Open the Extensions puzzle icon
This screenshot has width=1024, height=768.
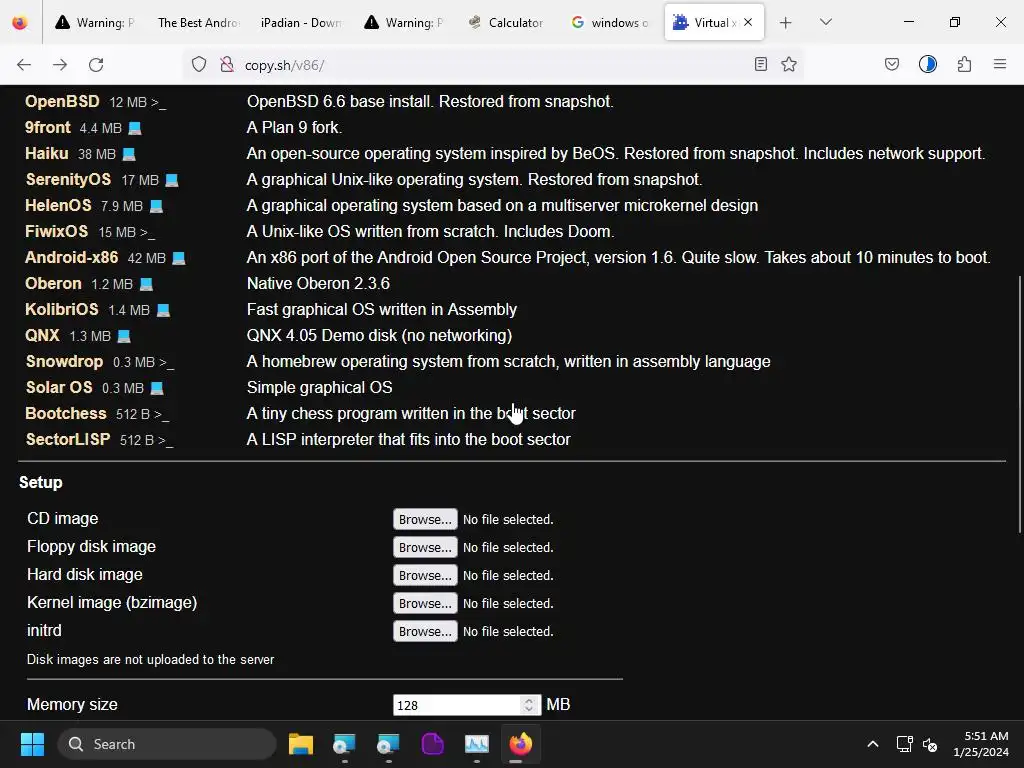[964, 64]
